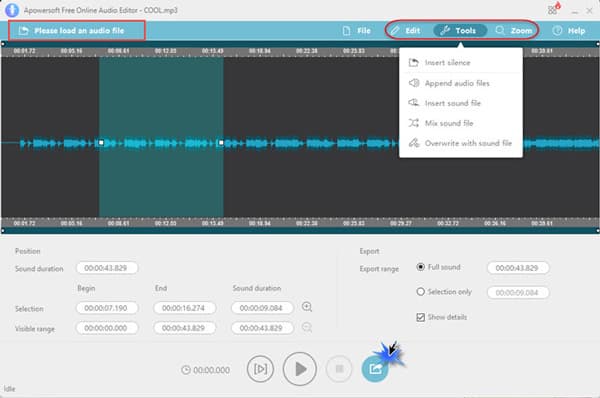Open the Tools menu
This screenshot has height=398, width=600.
pos(460,31)
